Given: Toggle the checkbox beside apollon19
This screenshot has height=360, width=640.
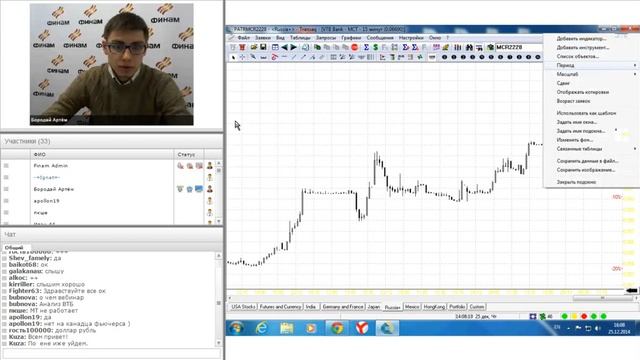Looking at the screenshot, I should pyautogui.click(x=6, y=201).
